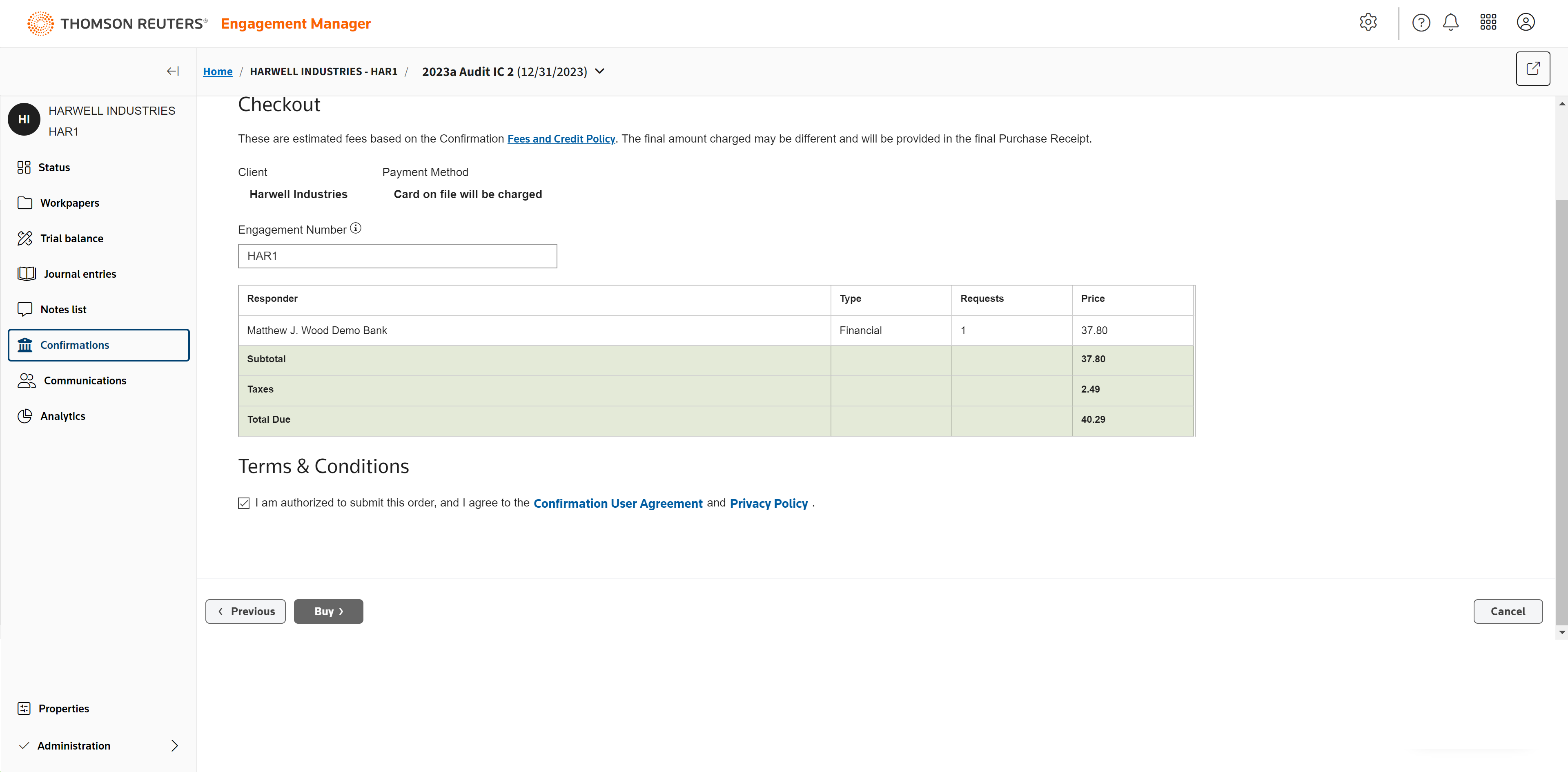Go to Workpapers section
1568x772 pixels.
[x=69, y=203]
